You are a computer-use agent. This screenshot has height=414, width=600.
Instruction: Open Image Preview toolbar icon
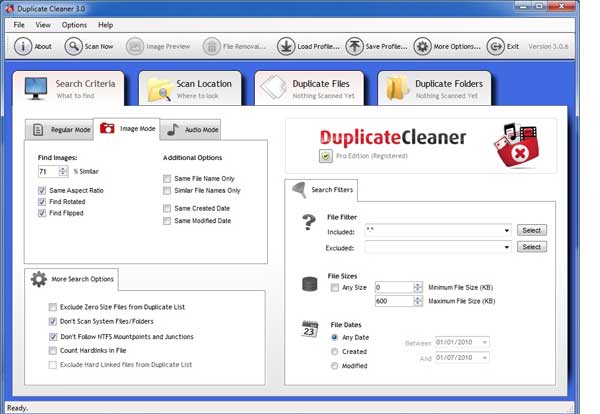pyautogui.click(x=135, y=46)
